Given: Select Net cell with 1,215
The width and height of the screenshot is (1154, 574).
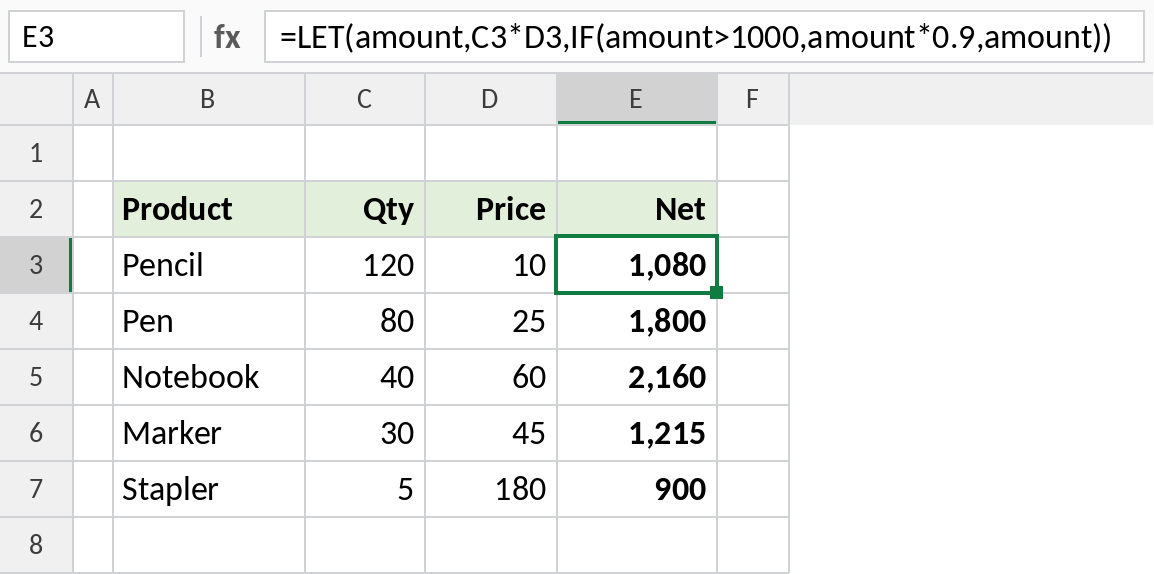Looking at the screenshot, I should point(637,433).
